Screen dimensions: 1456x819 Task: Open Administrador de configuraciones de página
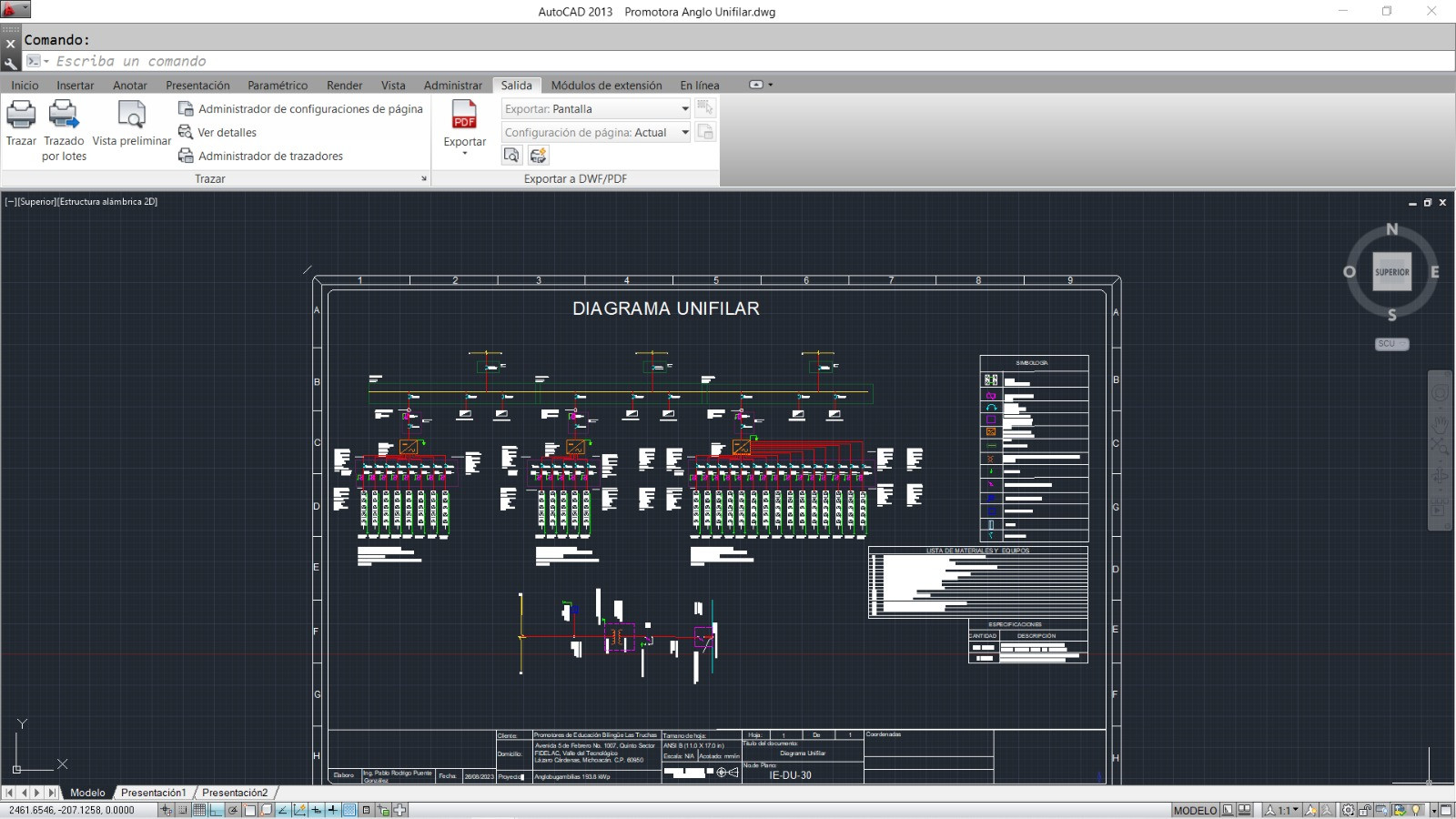pos(300,108)
